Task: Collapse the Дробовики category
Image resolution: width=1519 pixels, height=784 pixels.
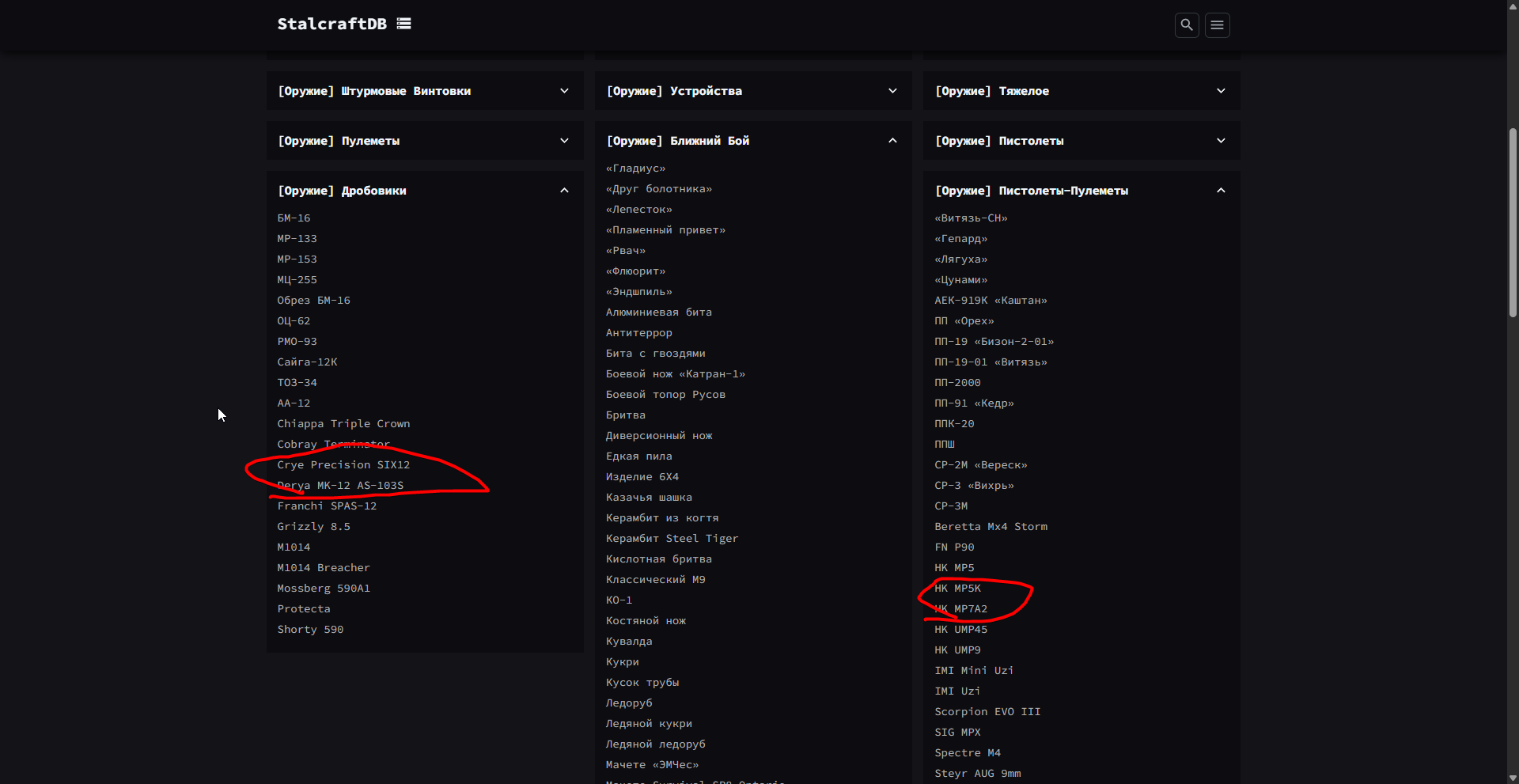Action: pyautogui.click(x=425, y=191)
